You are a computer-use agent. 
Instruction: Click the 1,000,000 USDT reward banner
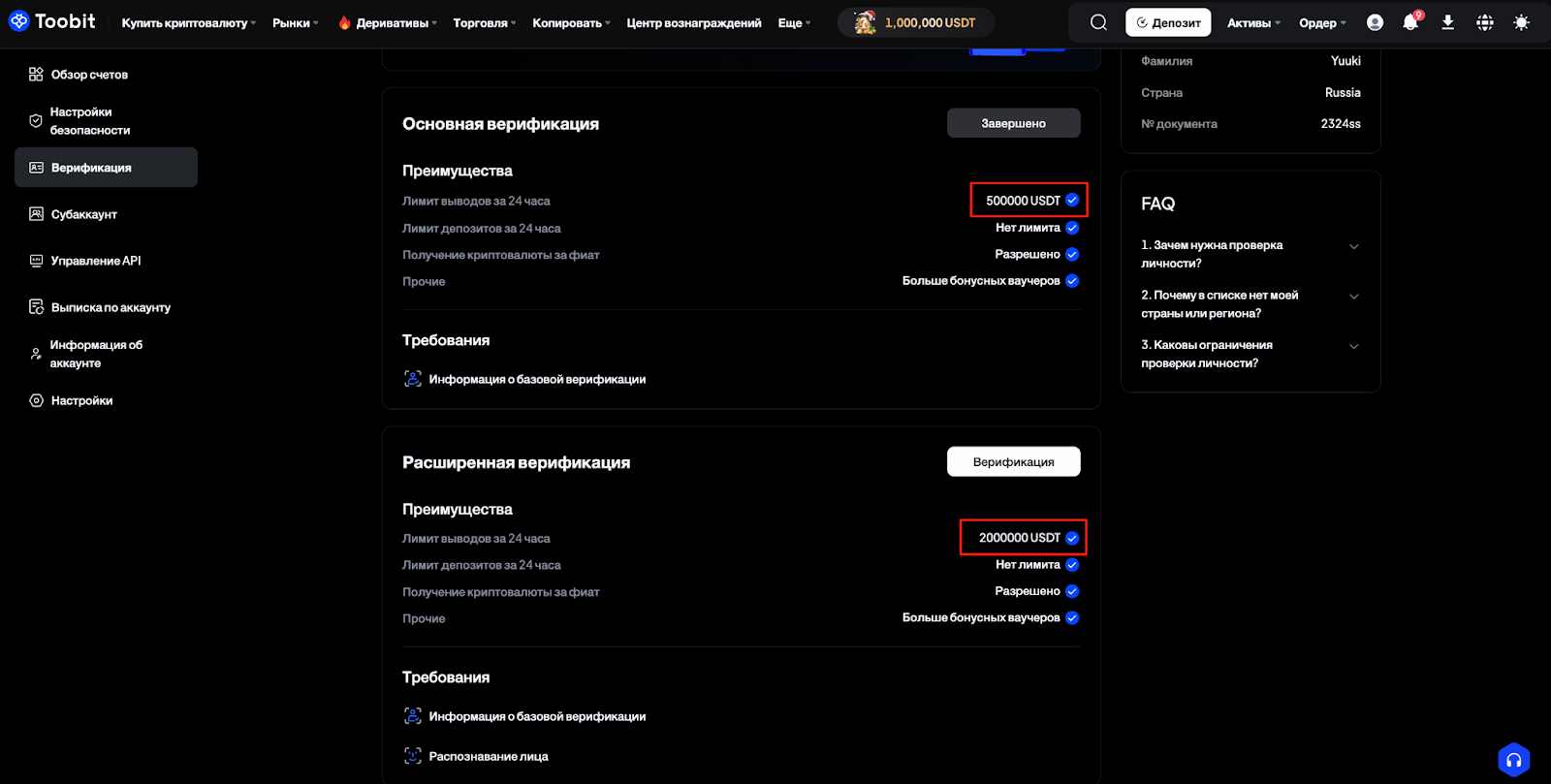pos(916,22)
